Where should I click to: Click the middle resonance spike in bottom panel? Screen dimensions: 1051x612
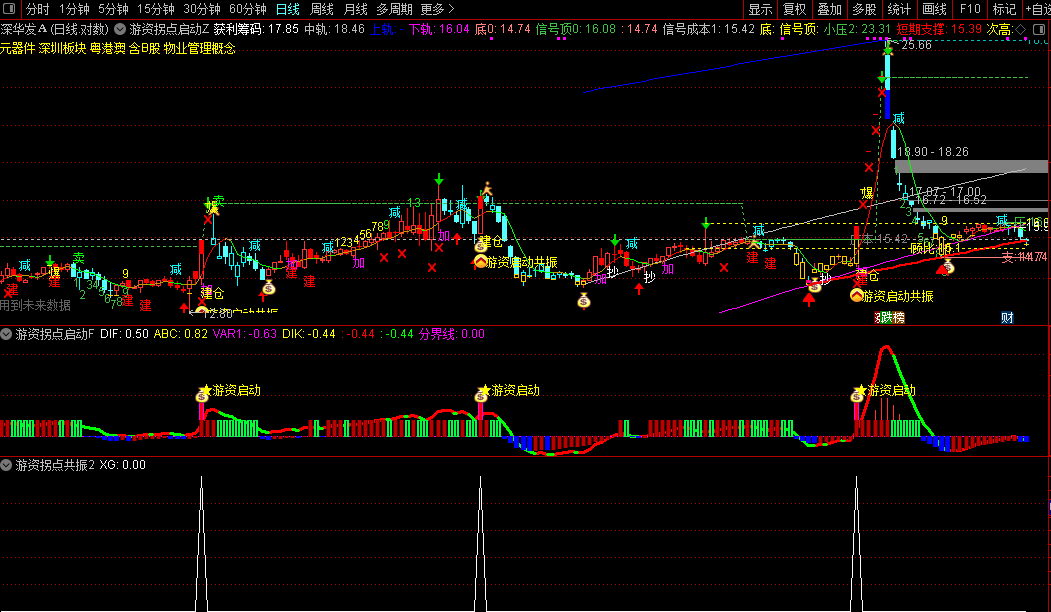coord(481,543)
